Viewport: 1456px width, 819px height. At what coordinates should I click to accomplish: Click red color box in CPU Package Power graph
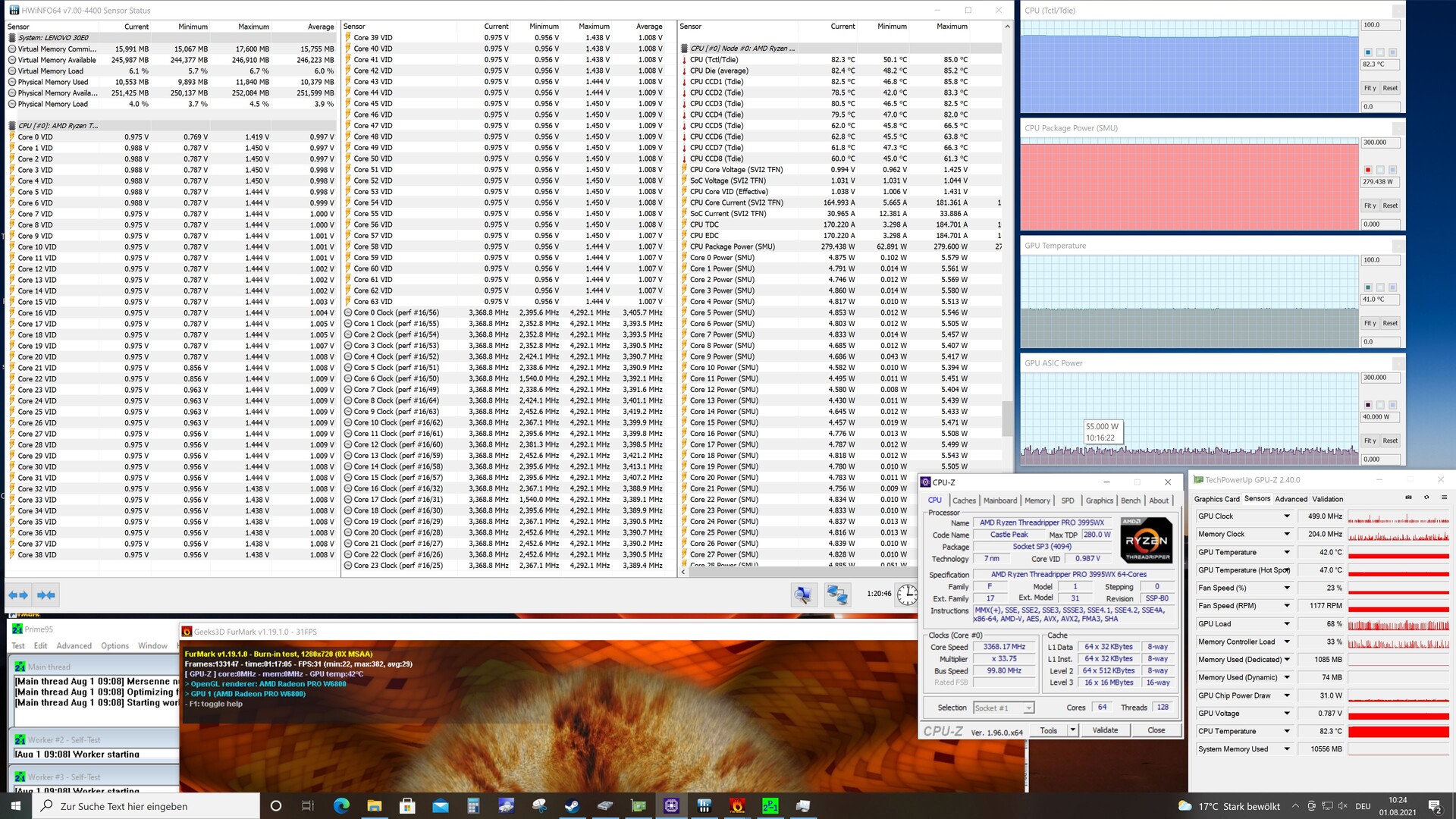coord(1368,170)
